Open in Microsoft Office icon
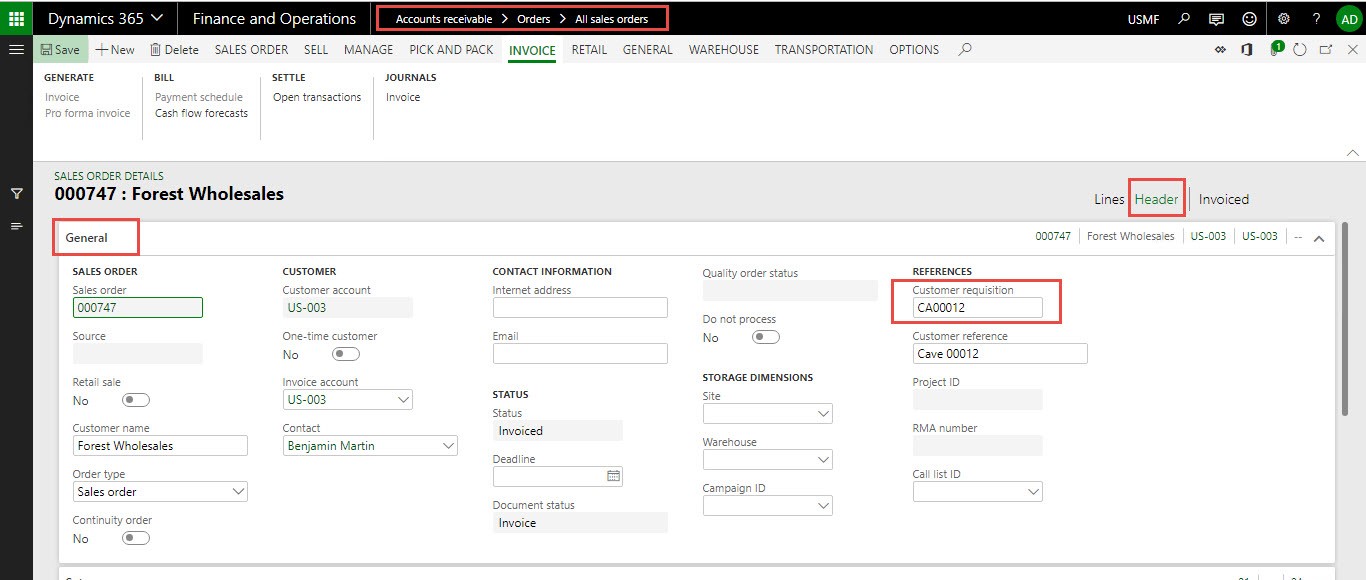 coord(1247,49)
